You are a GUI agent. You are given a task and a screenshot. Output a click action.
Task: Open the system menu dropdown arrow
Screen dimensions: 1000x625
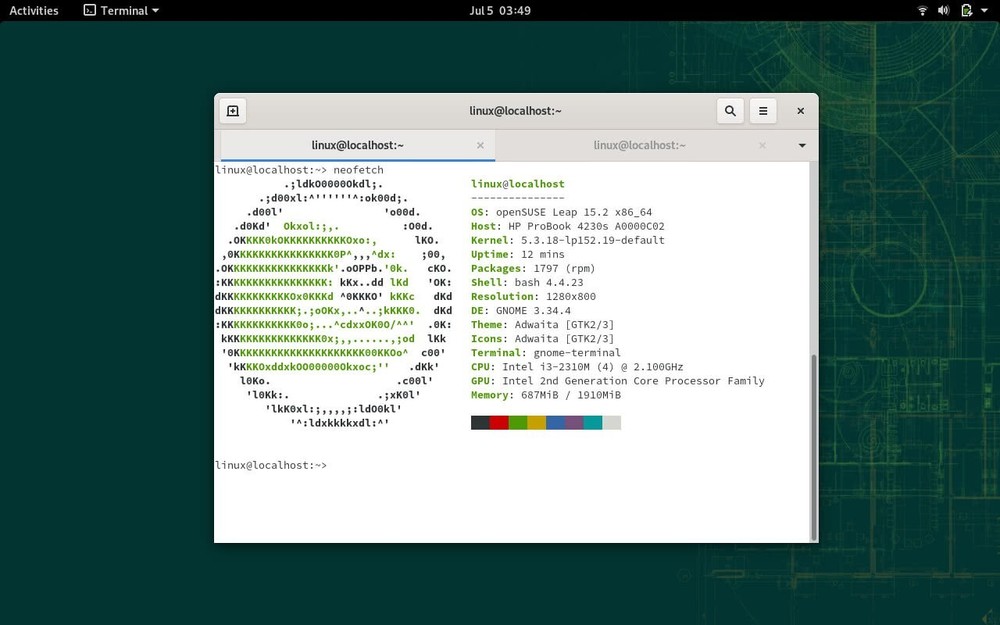(985, 11)
